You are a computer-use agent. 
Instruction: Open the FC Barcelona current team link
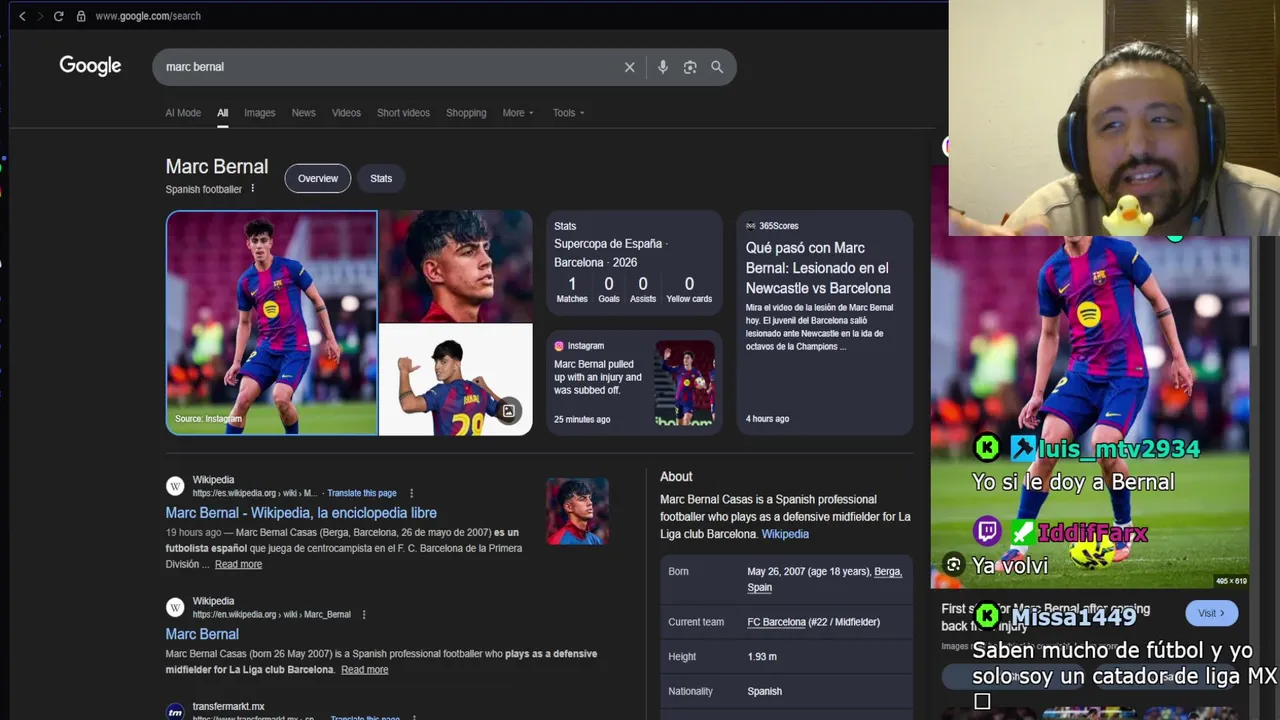pos(776,622)
